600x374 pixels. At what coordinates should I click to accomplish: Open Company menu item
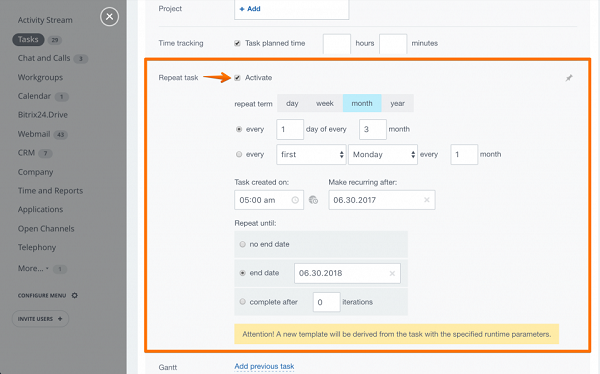coord(35,172)
